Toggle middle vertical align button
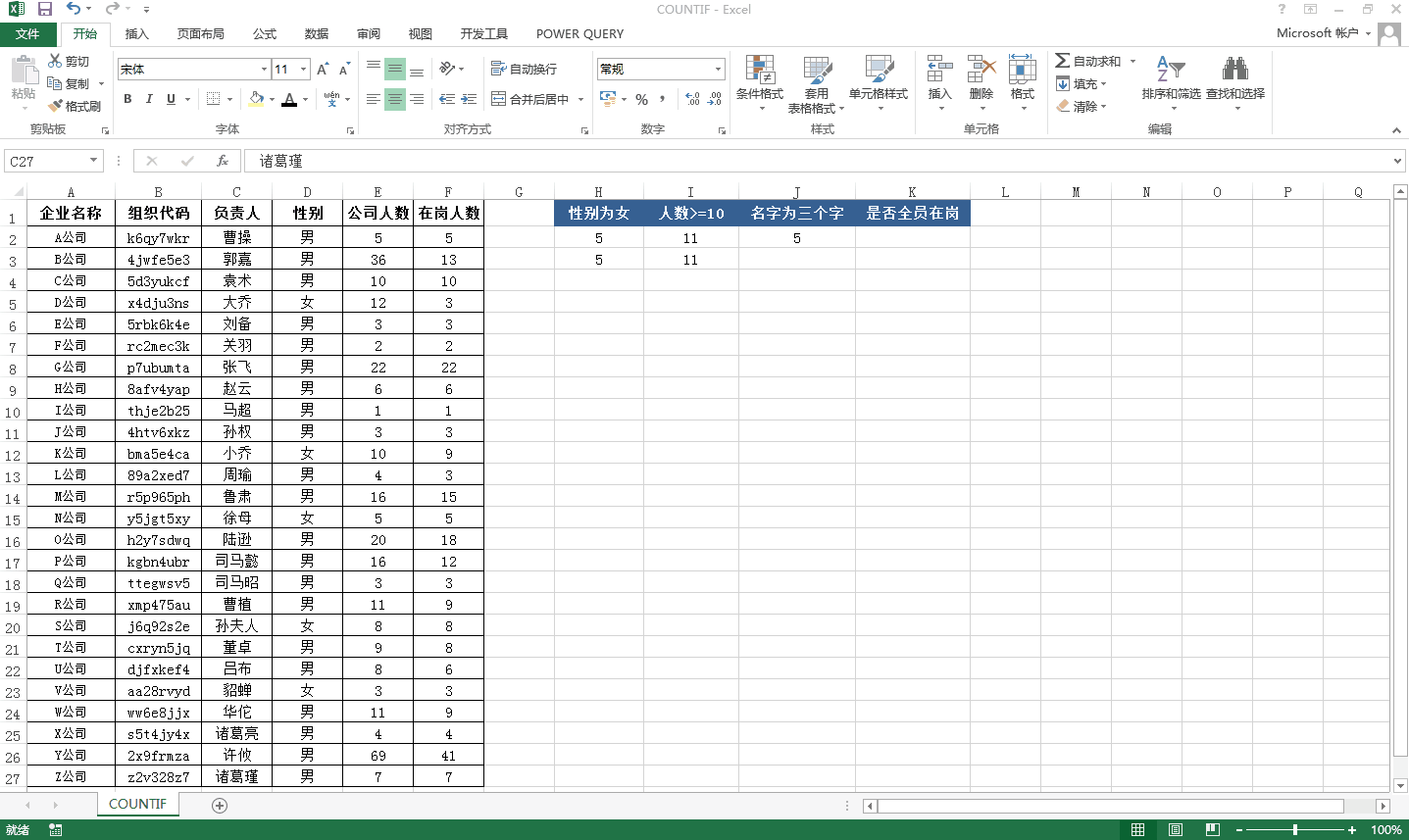 click(x=395, y=69)
